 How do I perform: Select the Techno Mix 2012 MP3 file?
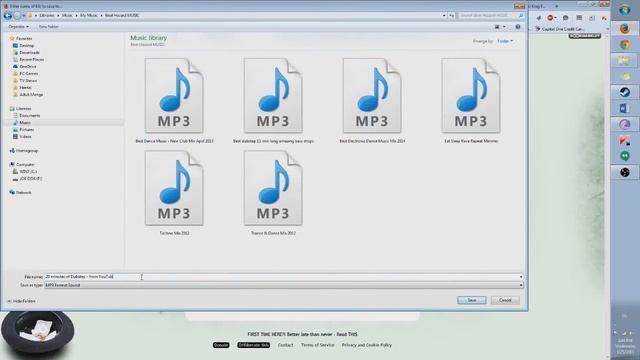174,192
